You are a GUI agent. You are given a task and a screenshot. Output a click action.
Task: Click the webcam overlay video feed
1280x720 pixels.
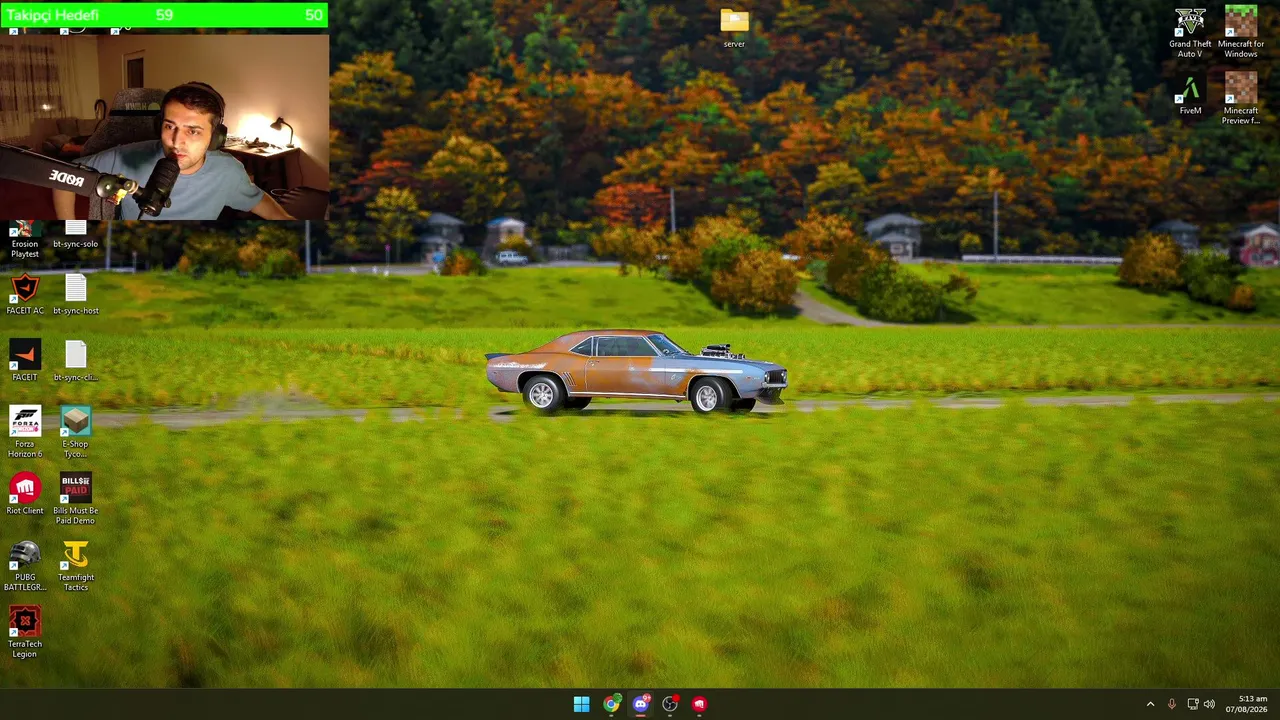[x=164, y=126]
